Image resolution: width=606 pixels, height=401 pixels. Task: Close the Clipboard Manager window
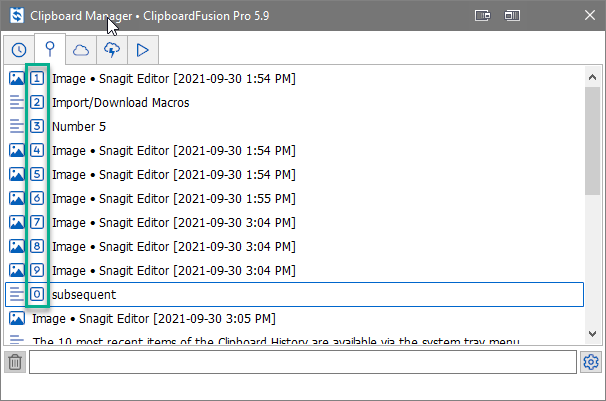point(590,15)
